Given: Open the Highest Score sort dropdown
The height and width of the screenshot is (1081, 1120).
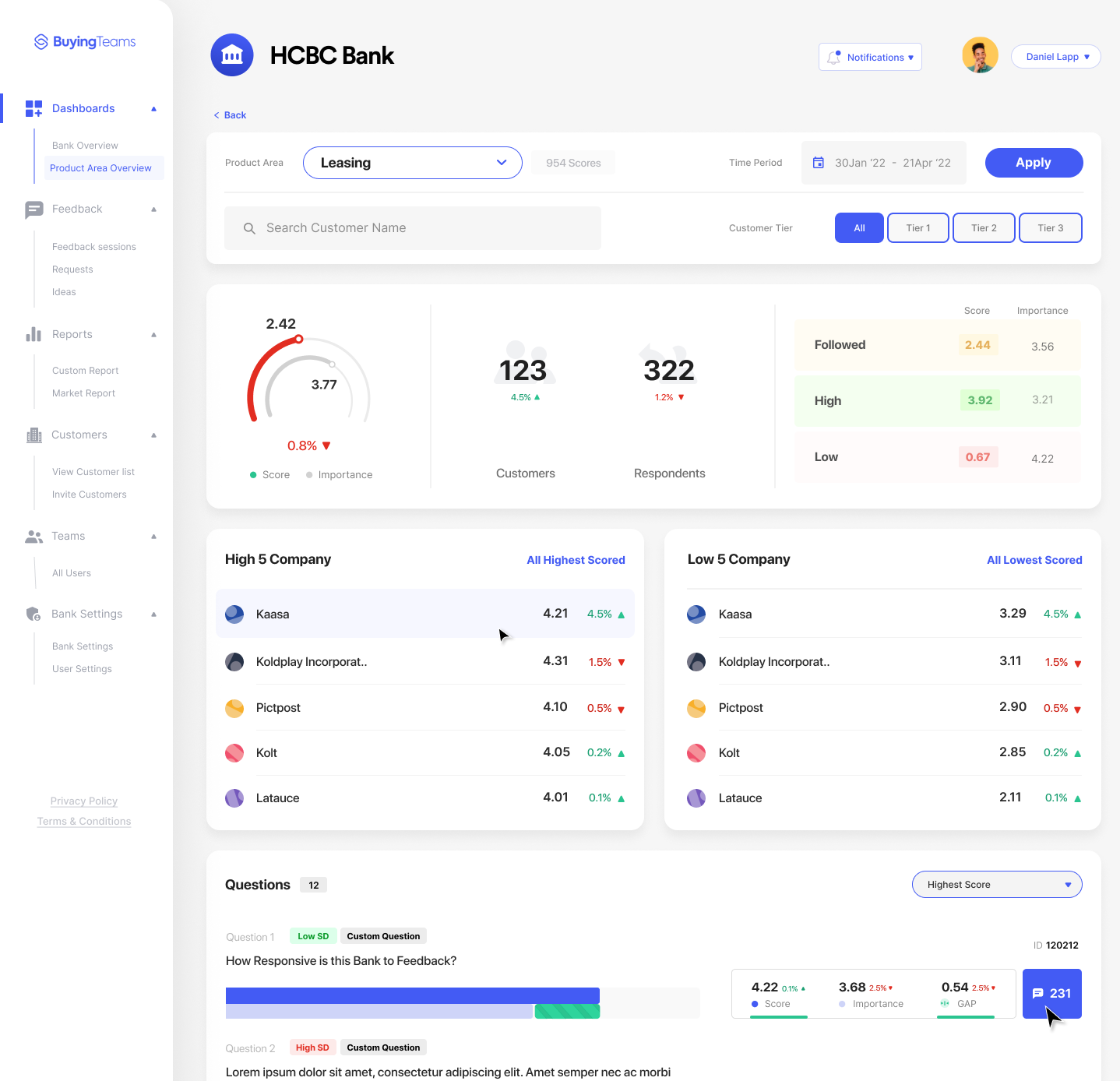Looking at the screenshot, I should 997,885.
